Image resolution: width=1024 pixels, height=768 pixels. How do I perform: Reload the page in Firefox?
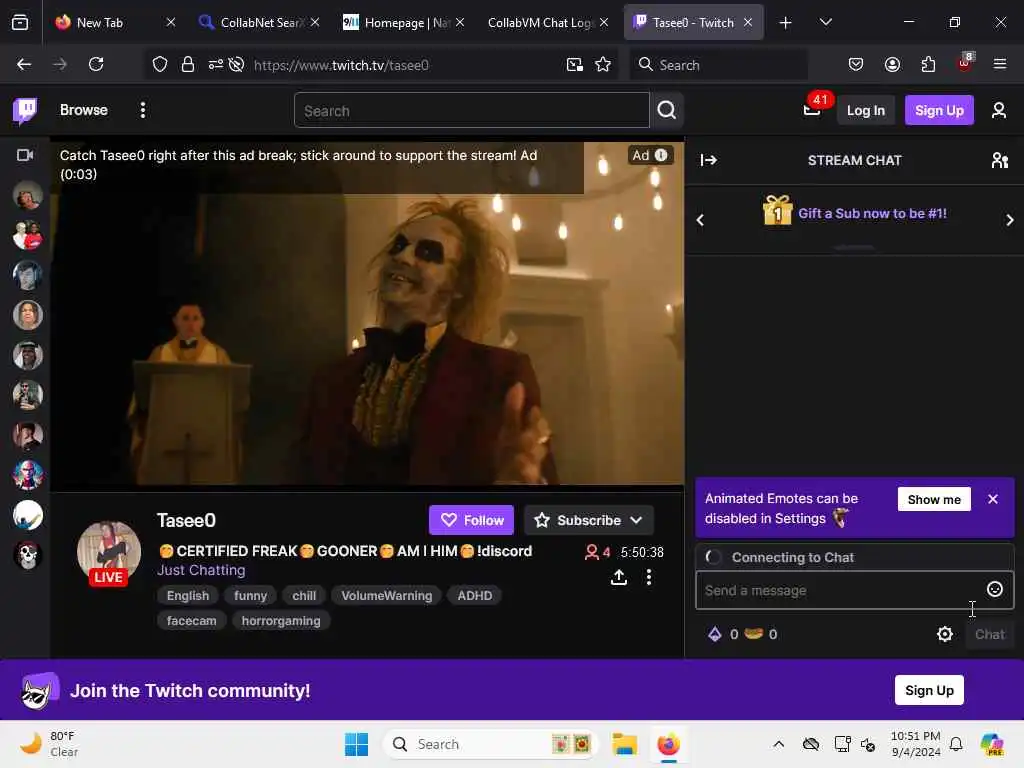point(96,64)
